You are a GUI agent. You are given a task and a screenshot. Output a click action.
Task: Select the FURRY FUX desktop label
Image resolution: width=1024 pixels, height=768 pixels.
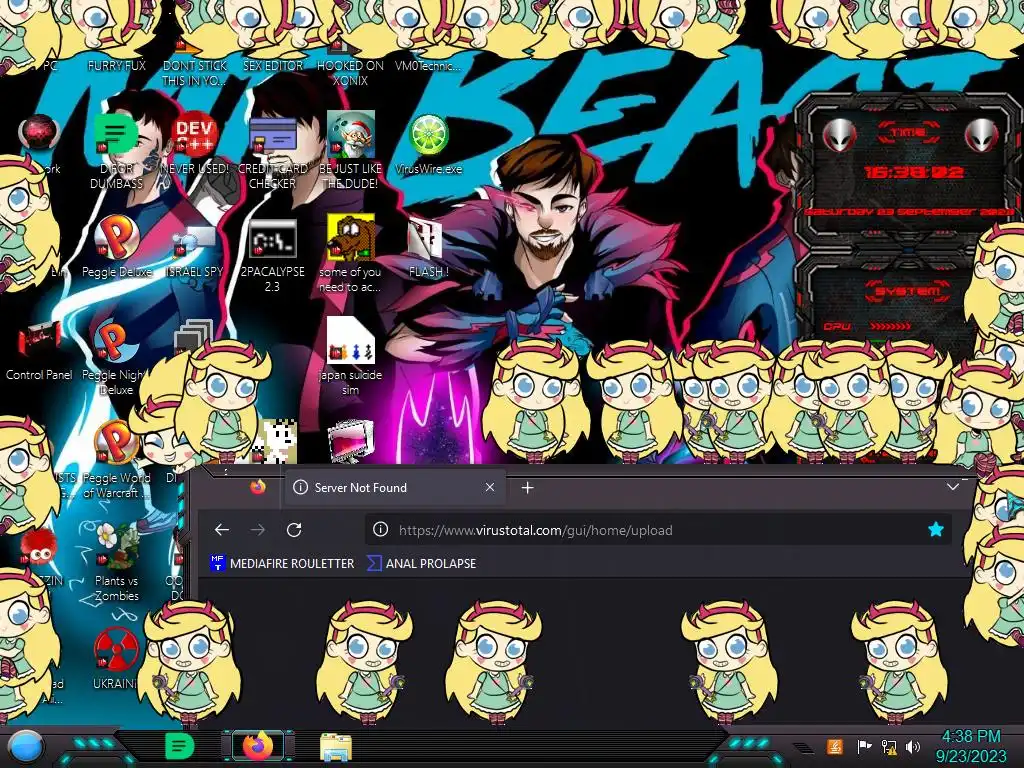[116, 66]
